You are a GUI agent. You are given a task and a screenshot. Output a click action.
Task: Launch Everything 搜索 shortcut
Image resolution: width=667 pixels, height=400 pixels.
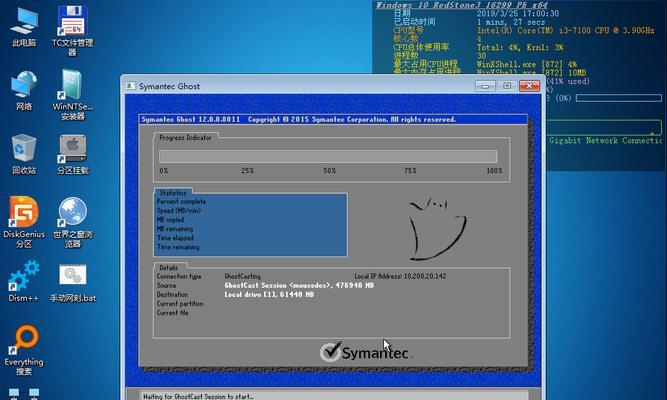tap(24, 350)
